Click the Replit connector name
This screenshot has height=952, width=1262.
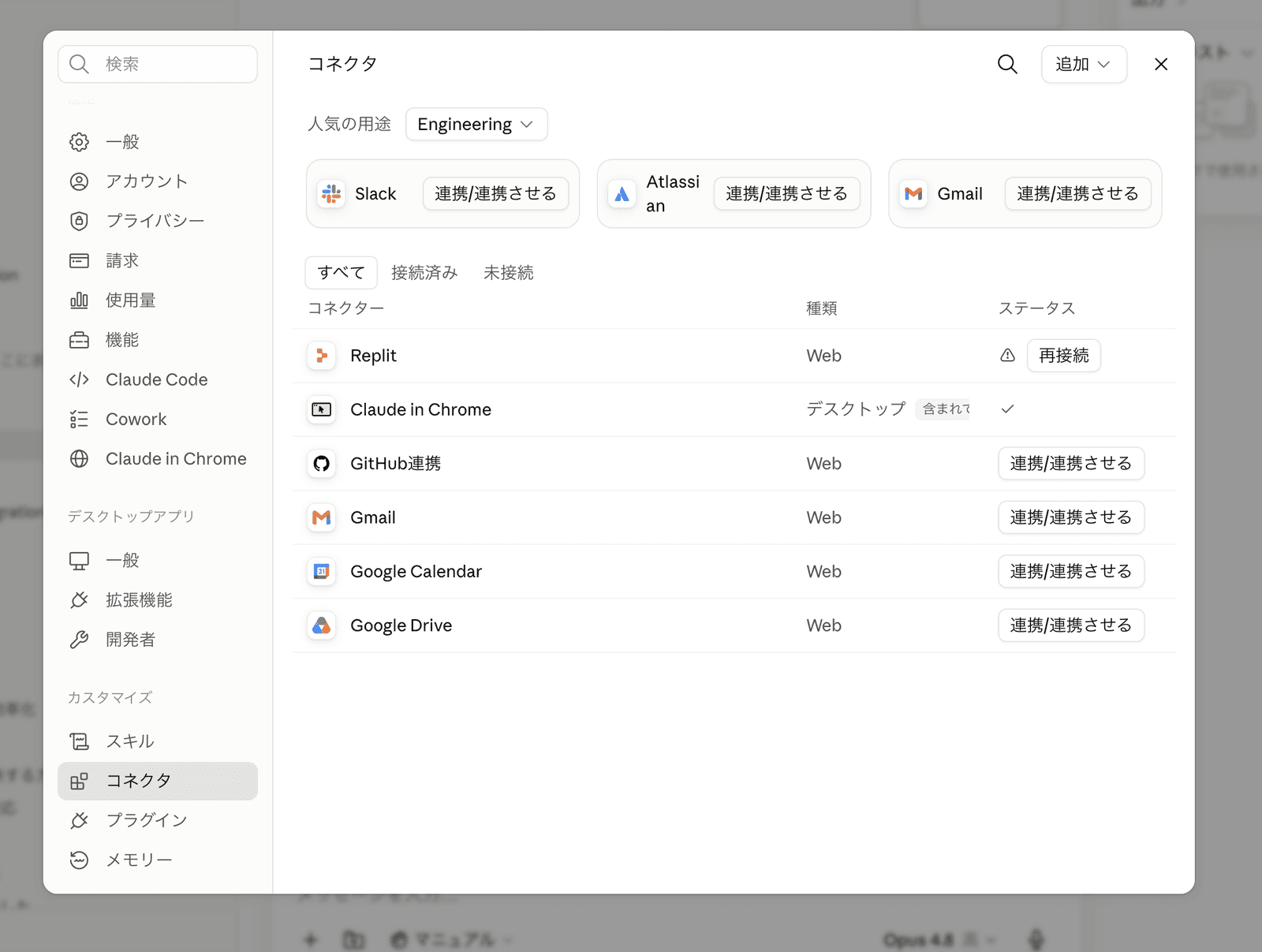tap(373, 356)
